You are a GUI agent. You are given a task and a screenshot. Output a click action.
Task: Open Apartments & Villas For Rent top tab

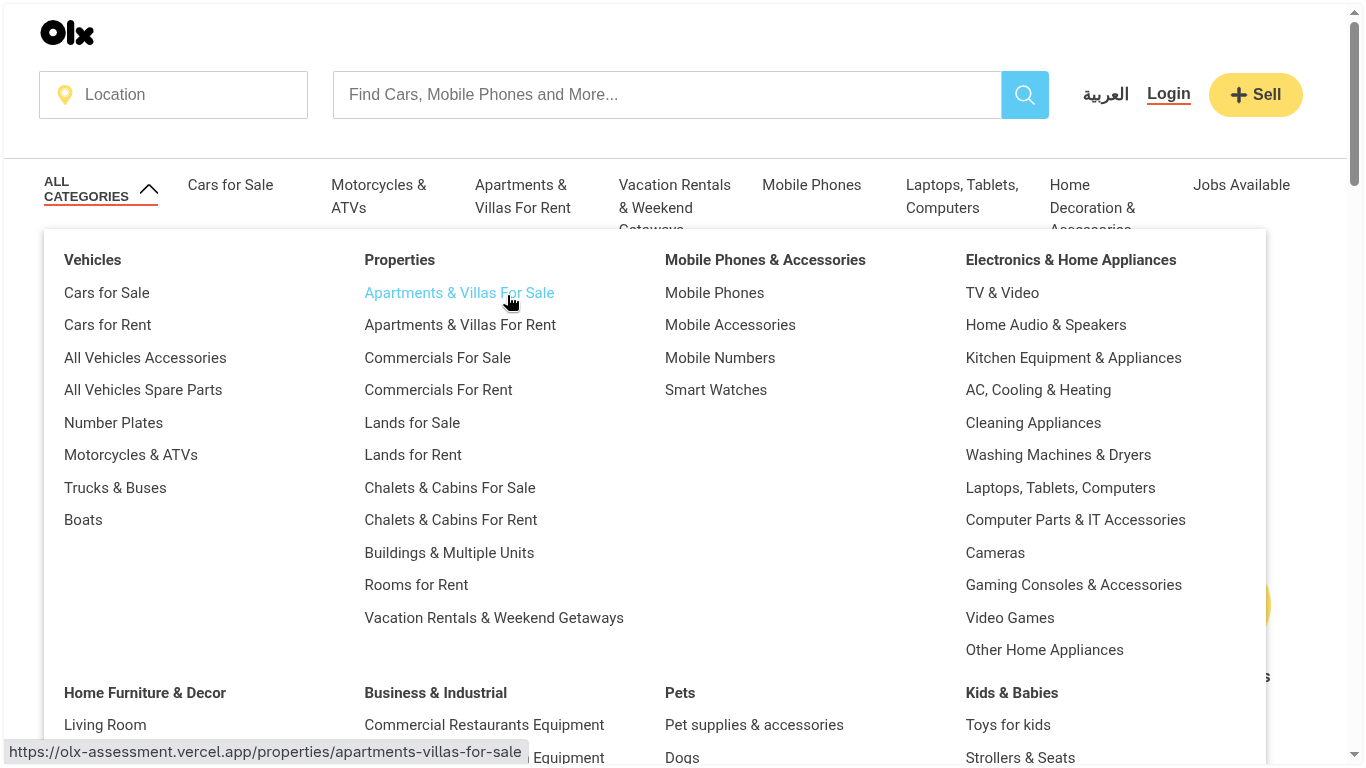[x=523, y=196]
